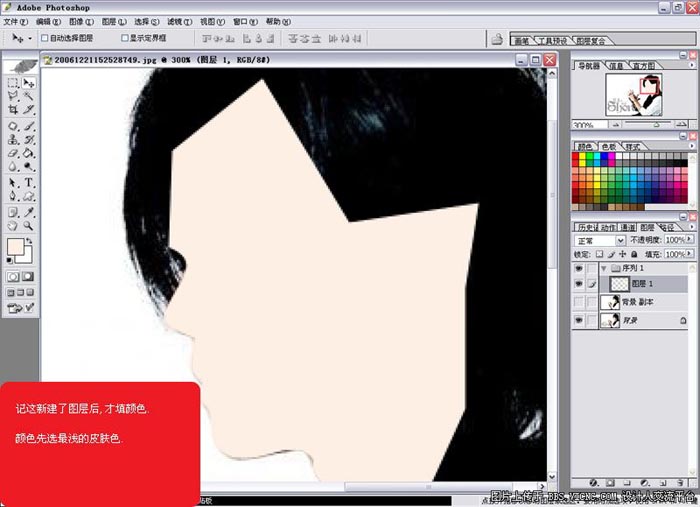The height and width of the screenshot is (507, 700).
Task: Hide the 背景 layer using its eye icon
Action: (x=579, y=320)
